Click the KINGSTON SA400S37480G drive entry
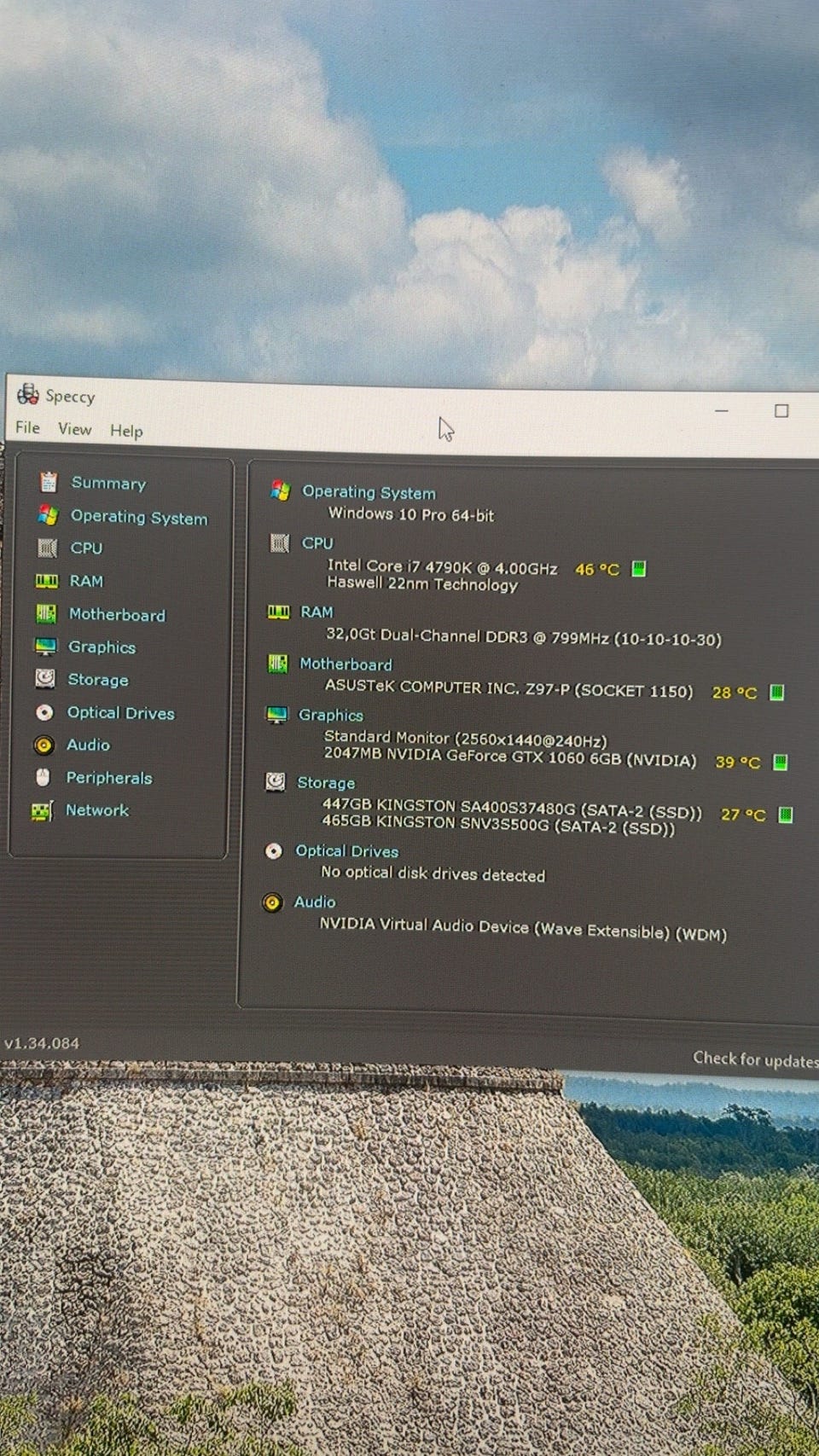Image resolution: width=819 pixels, height=1456 pixels. [x=511, y=808]
